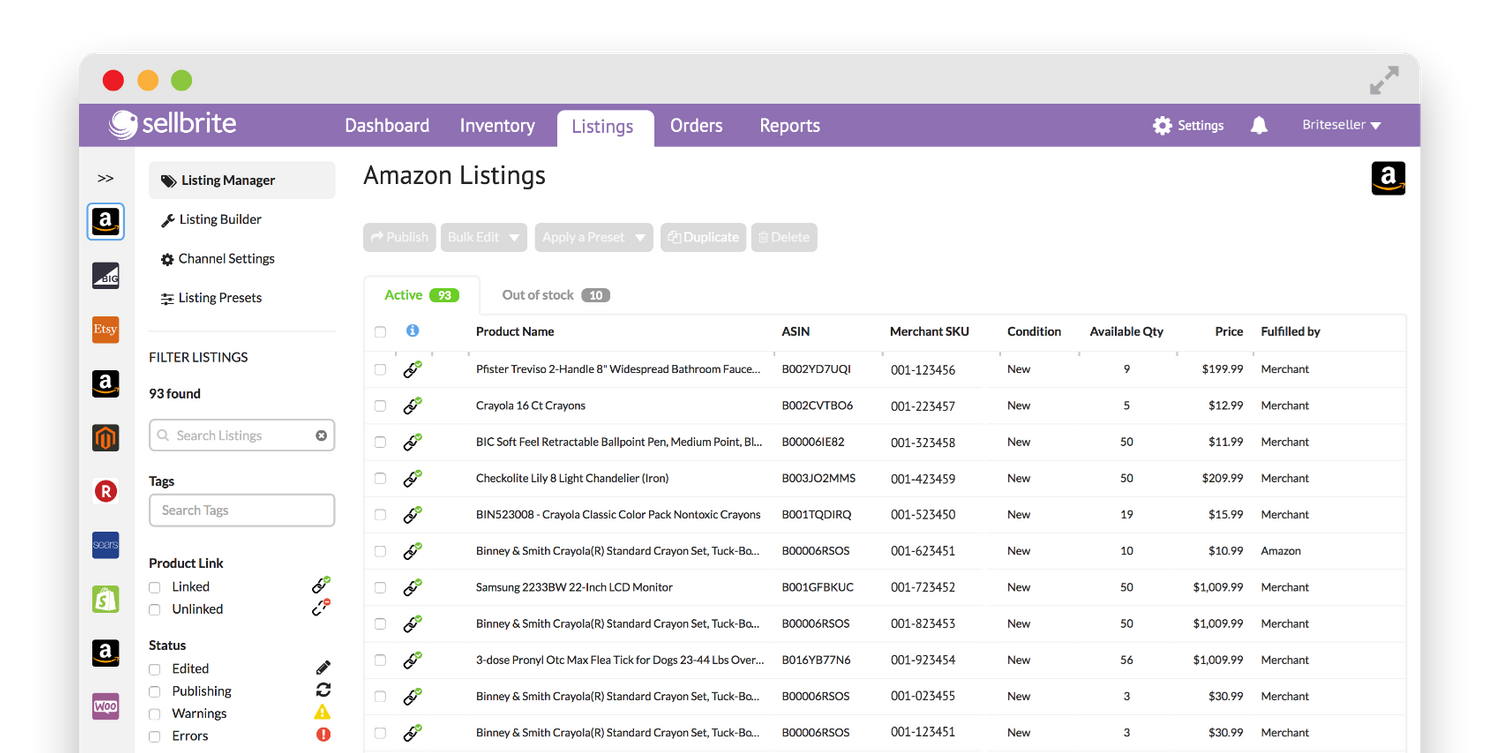Click link icon for 3-dose Pronyl row
This screenshot has width=1500, height=753.
pyautogui.click(x=412, y=659)
